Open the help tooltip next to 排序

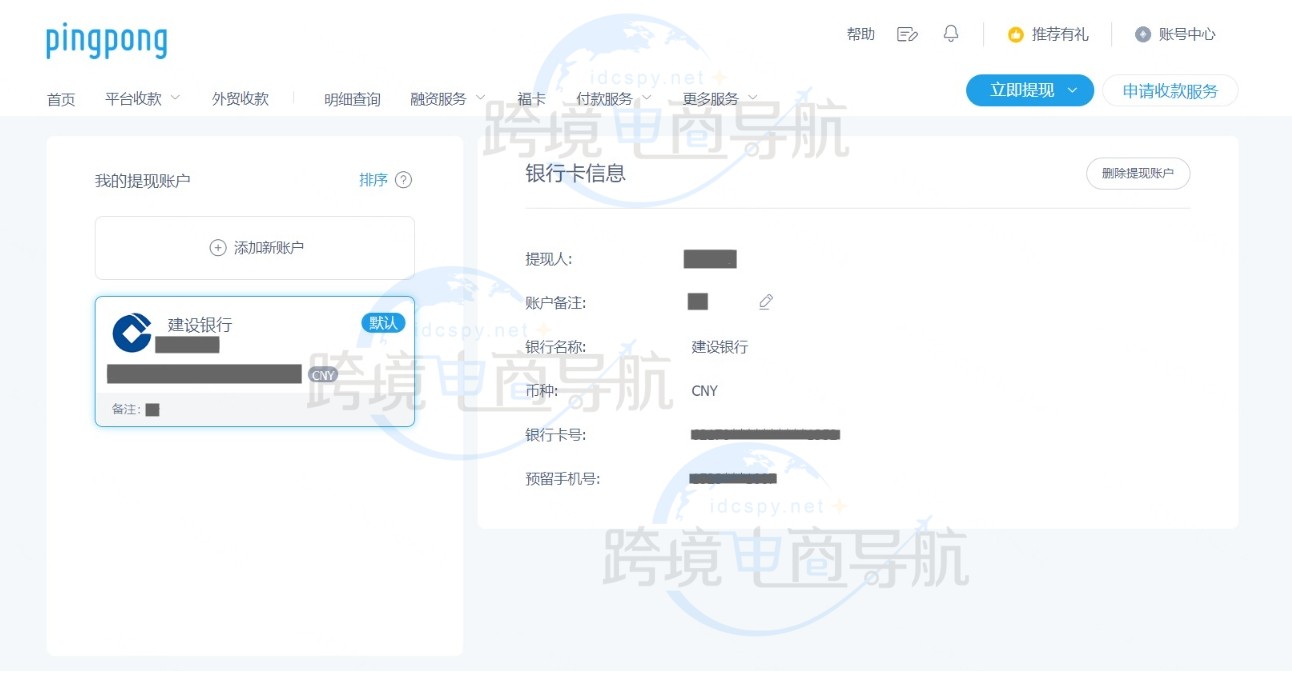coord(403,179)
